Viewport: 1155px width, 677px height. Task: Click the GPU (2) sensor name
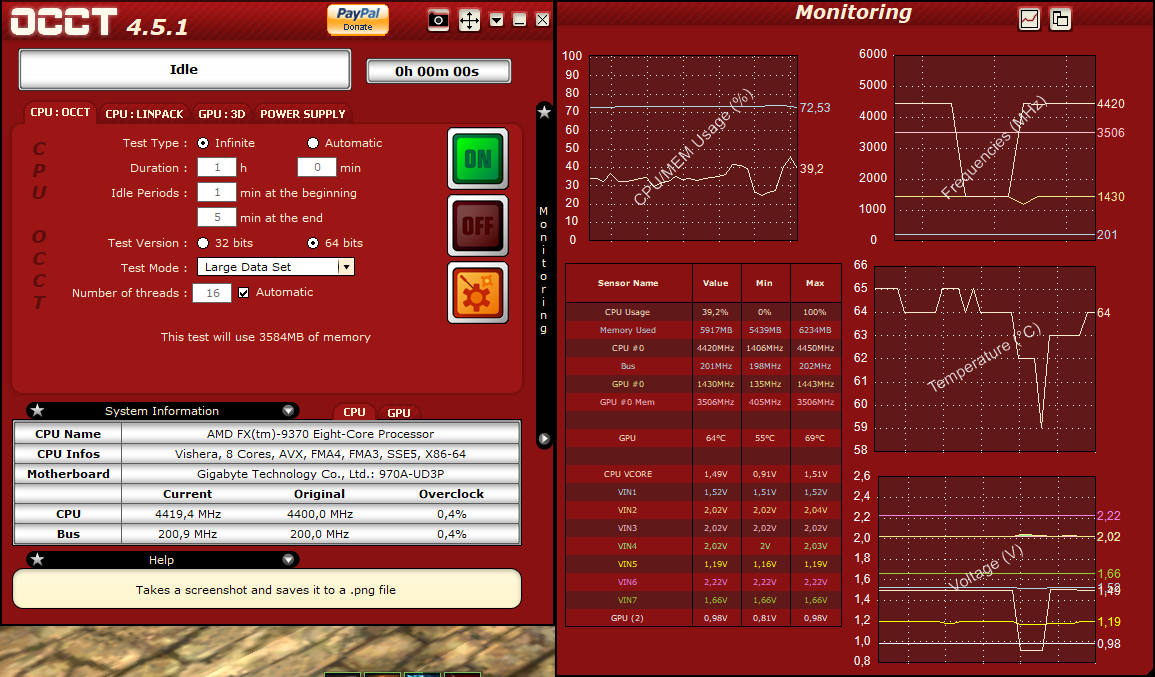coord(628,618)
